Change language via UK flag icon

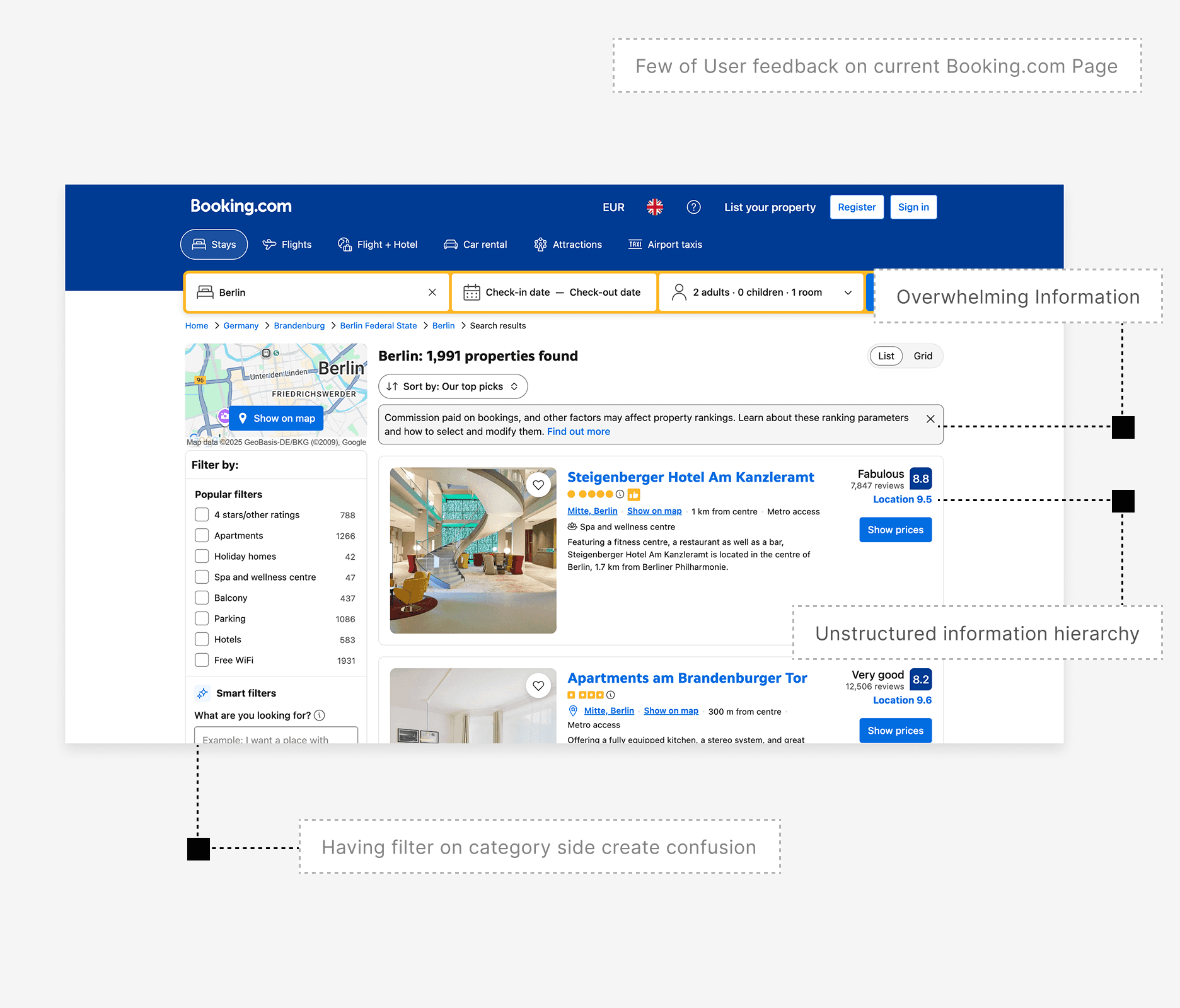tap(655, 207)
